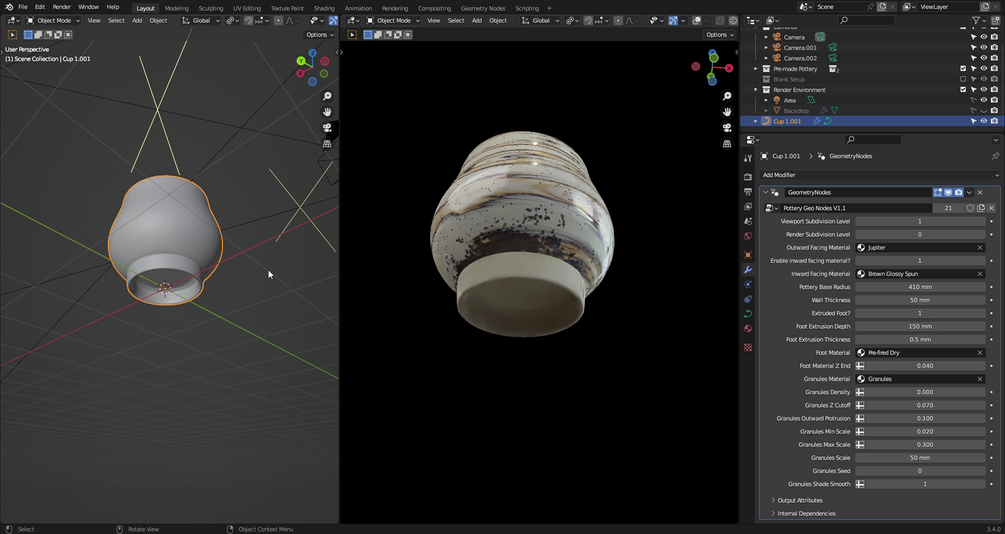Switch orthographic grid icon in right viewport
This screenshot has width=1005, height=534.
[x=727, y=144]
